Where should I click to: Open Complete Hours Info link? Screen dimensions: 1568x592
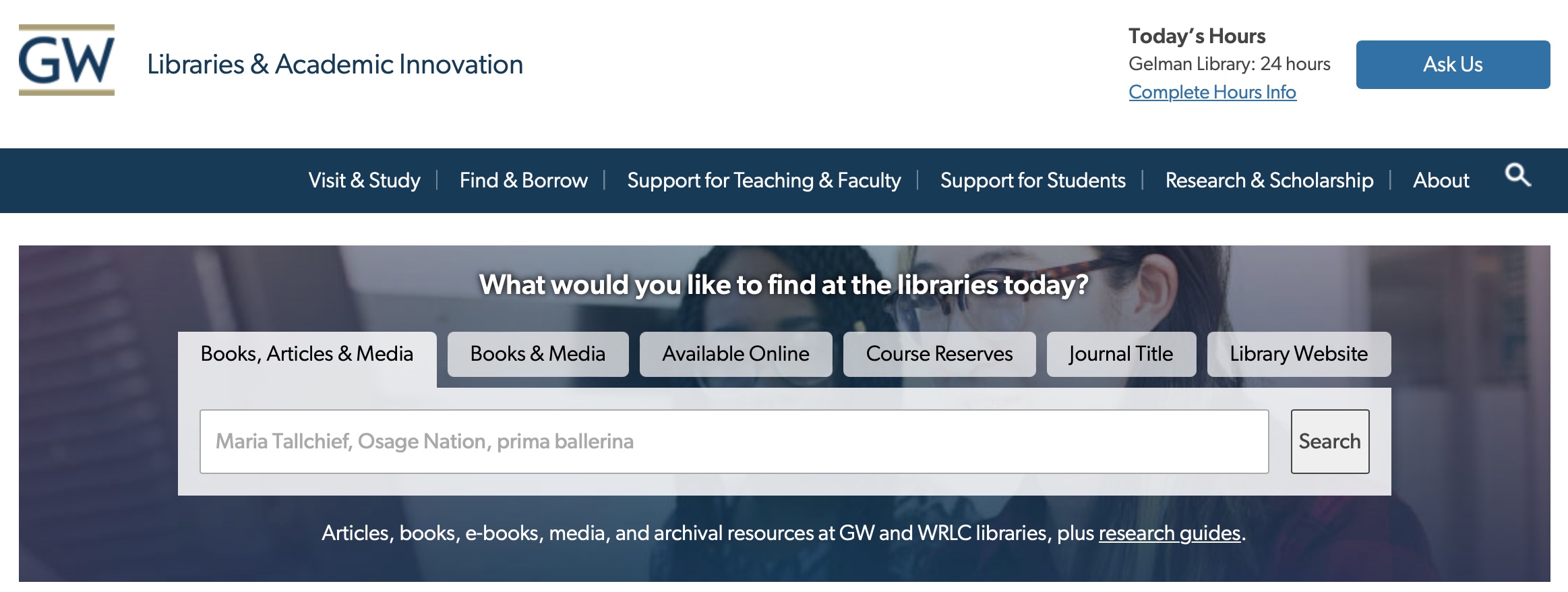click(x=1212, y=92)
